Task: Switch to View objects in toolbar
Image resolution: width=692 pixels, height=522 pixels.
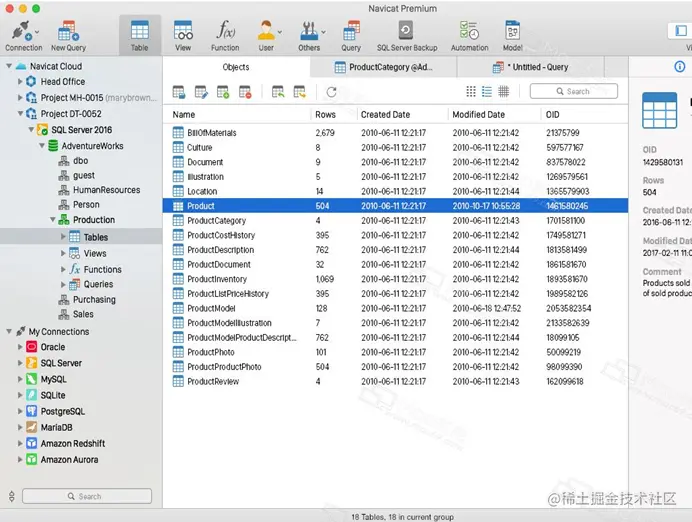Action: (183, 36)
